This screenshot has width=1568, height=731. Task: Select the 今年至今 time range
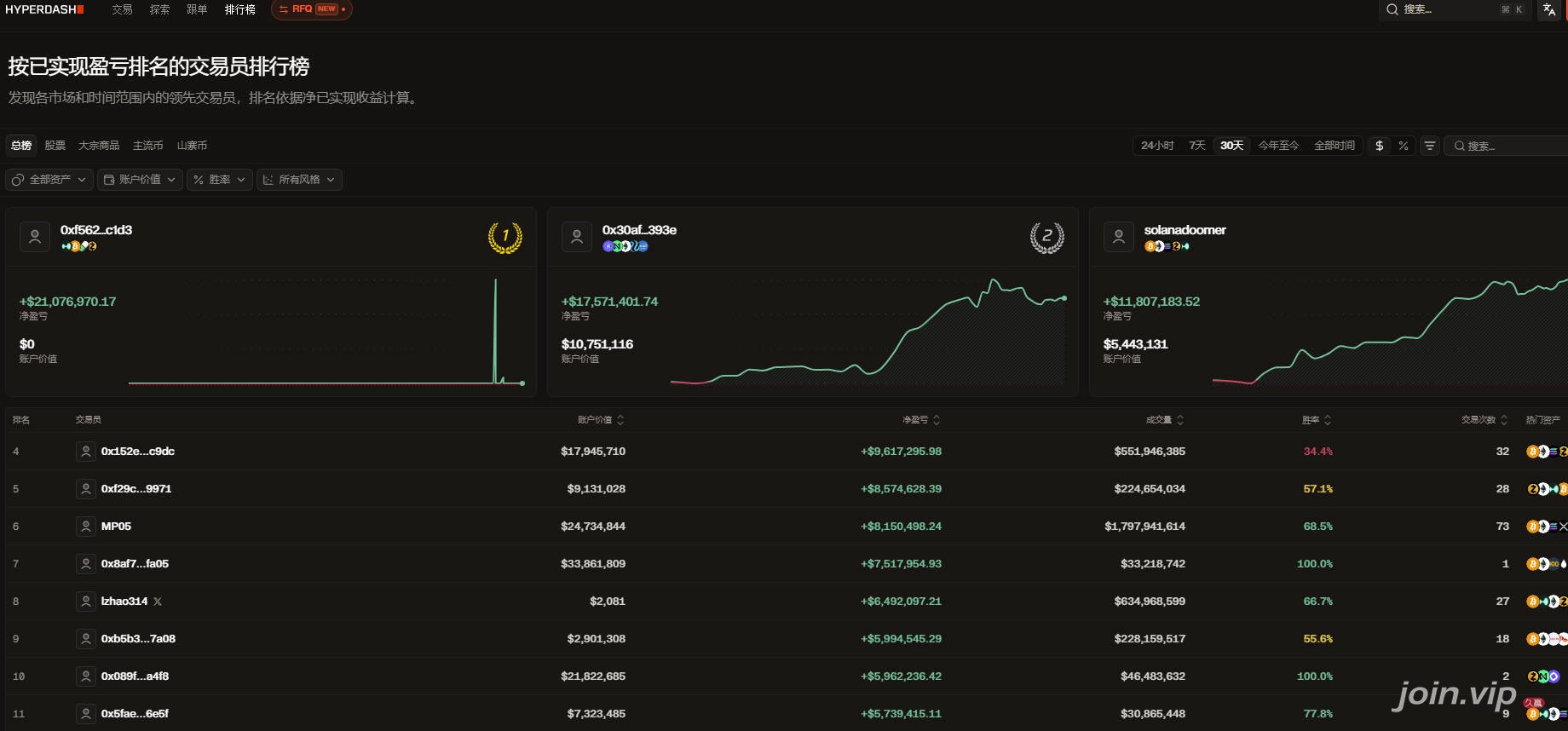pyautogui.click(x=1278, y=146)
